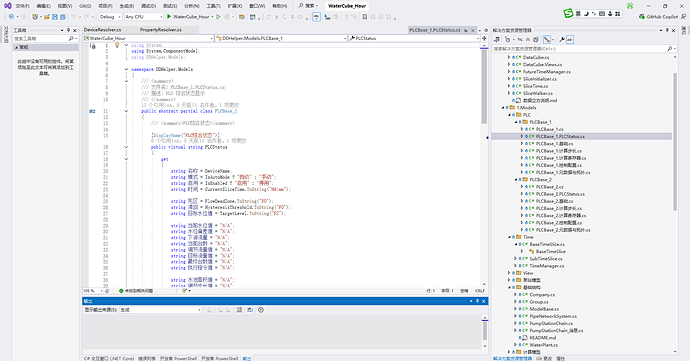Click the top search box in title bar

point(308,6)
